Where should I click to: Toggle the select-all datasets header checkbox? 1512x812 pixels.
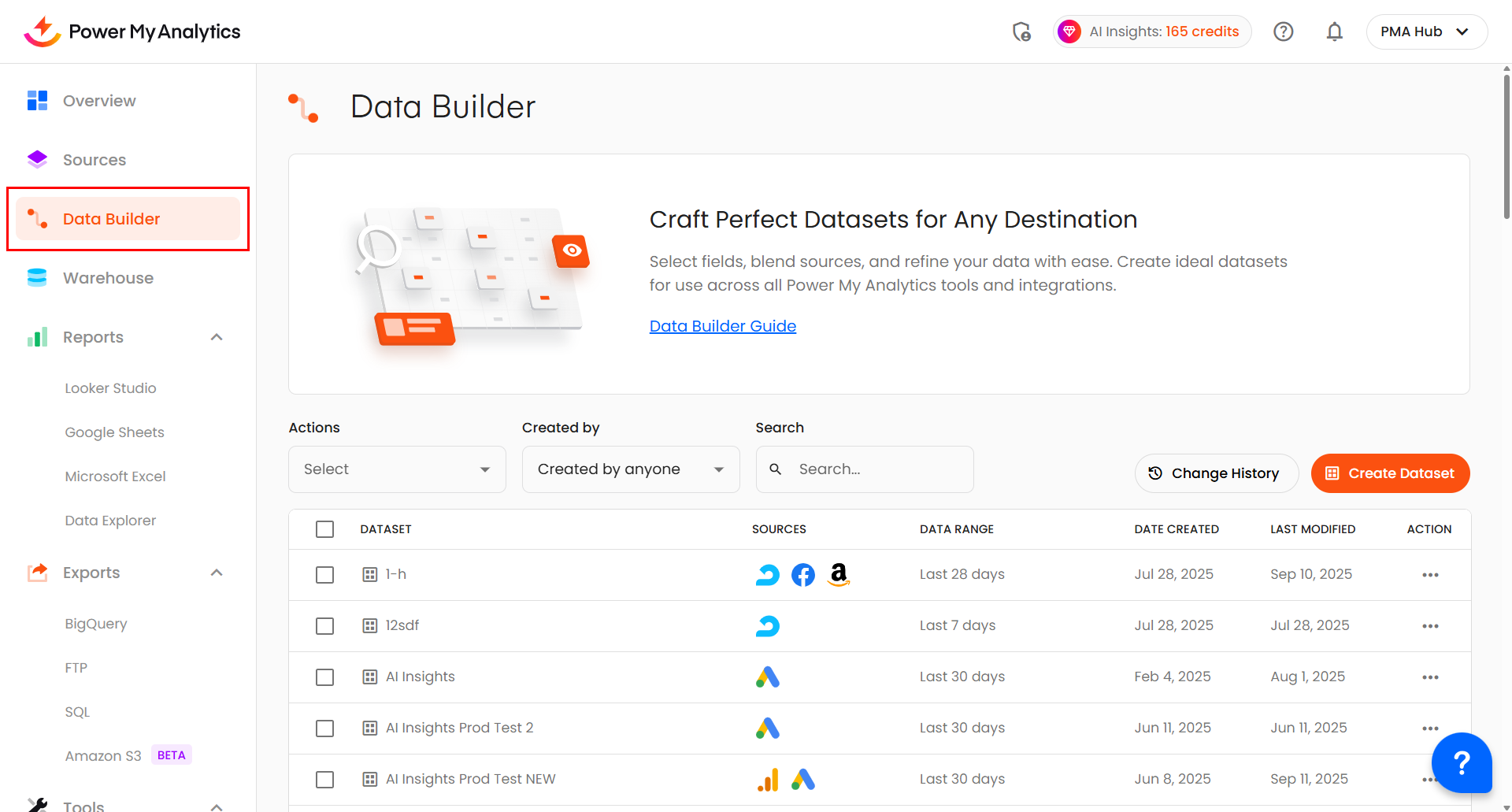(324, 529)
